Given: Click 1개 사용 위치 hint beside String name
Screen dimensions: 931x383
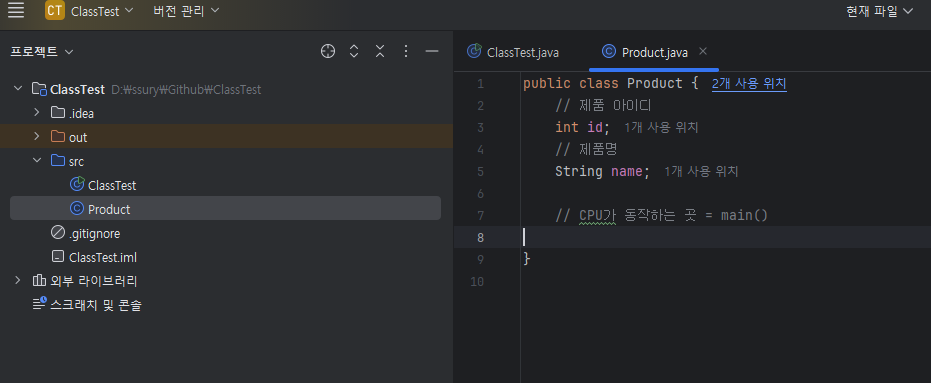Looking at the screenshot, I should 701,172.
